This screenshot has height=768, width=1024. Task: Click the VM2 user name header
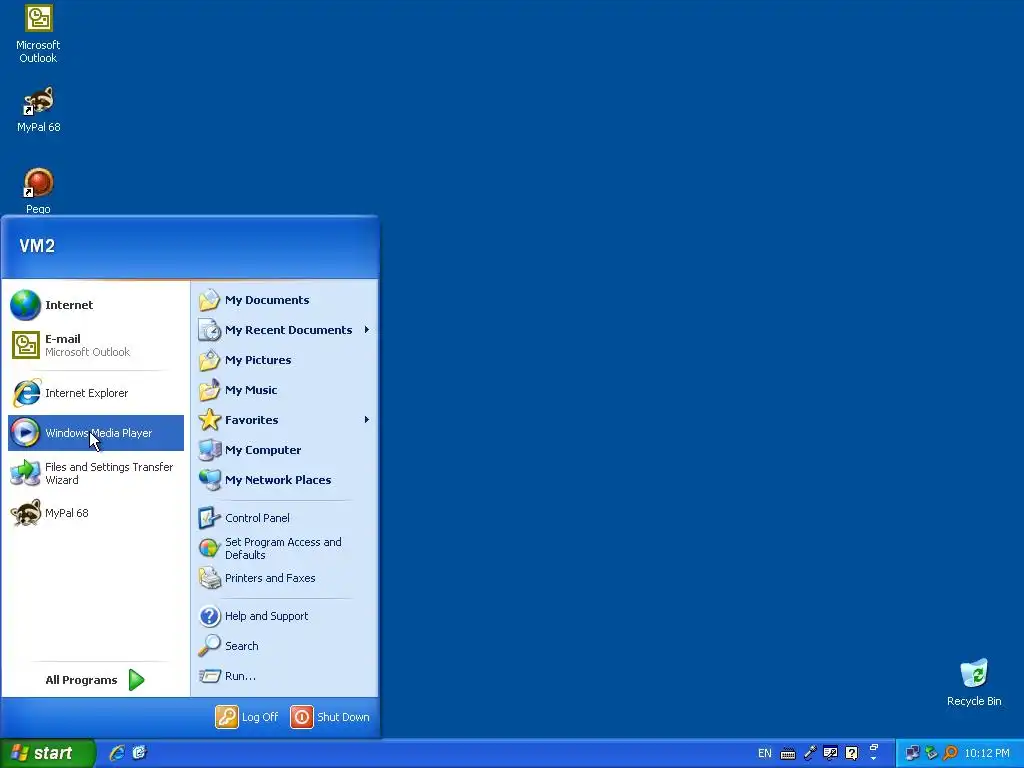[37, 246]
